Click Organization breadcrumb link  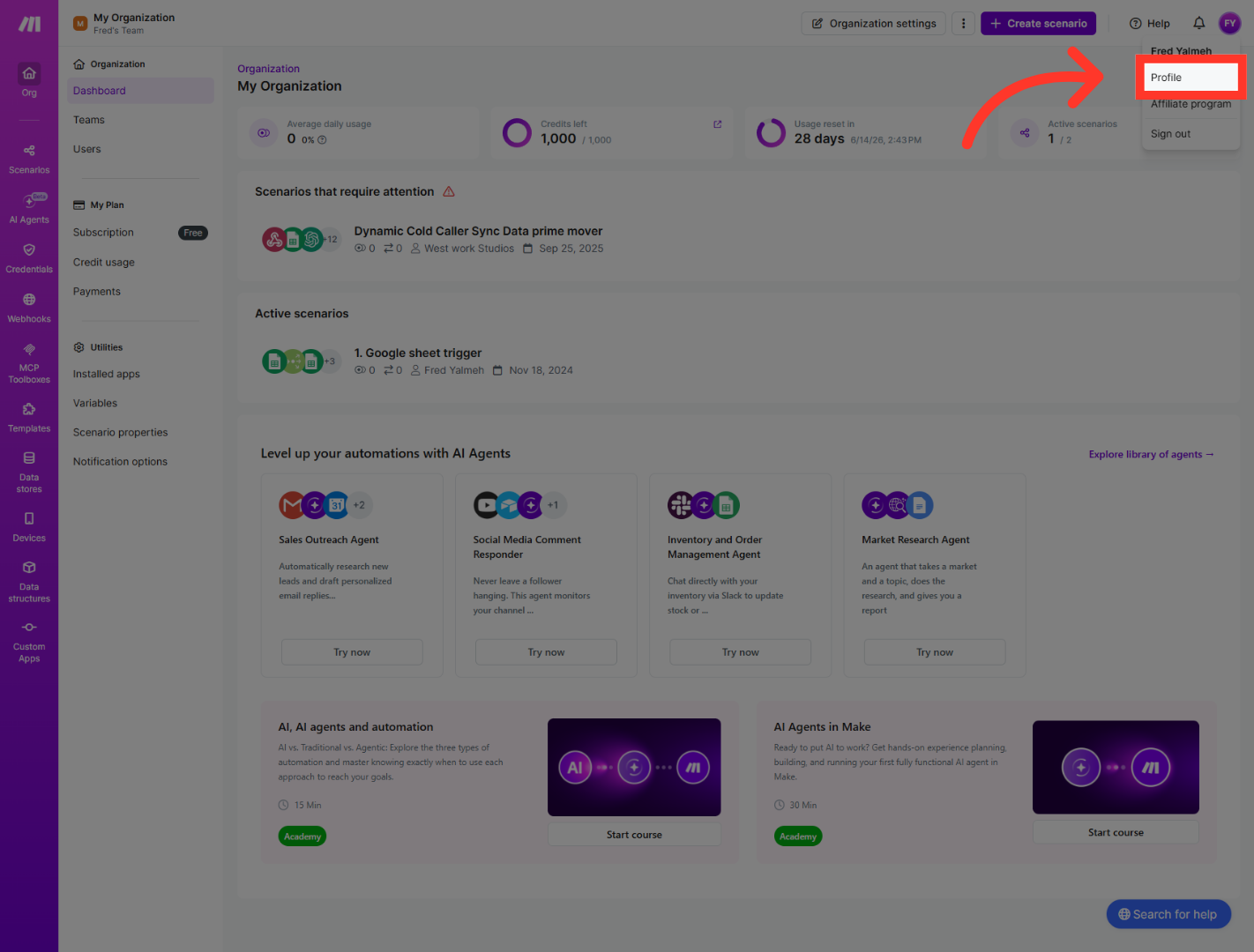pos(268,69)
